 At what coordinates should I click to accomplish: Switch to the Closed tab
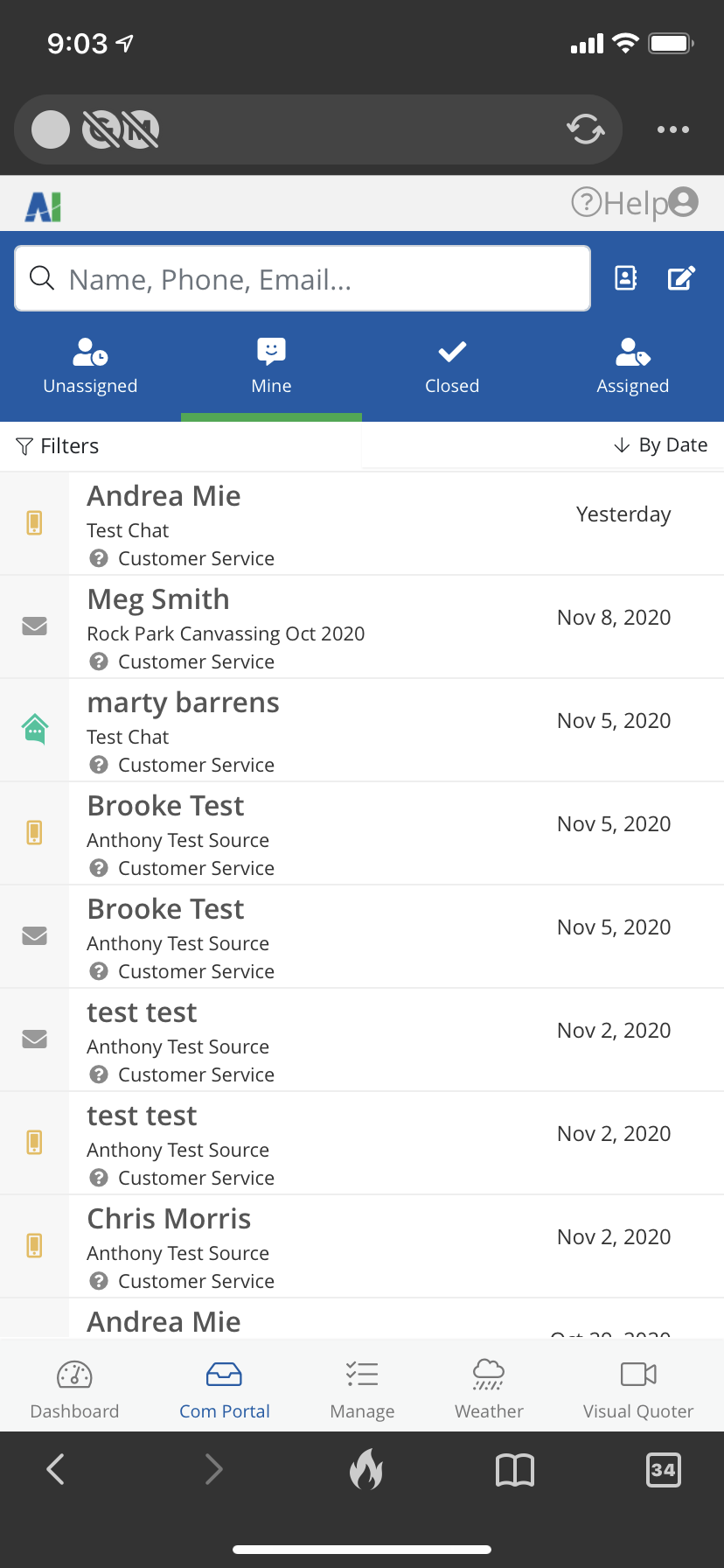pyautogui.click(x=452, y=367)
